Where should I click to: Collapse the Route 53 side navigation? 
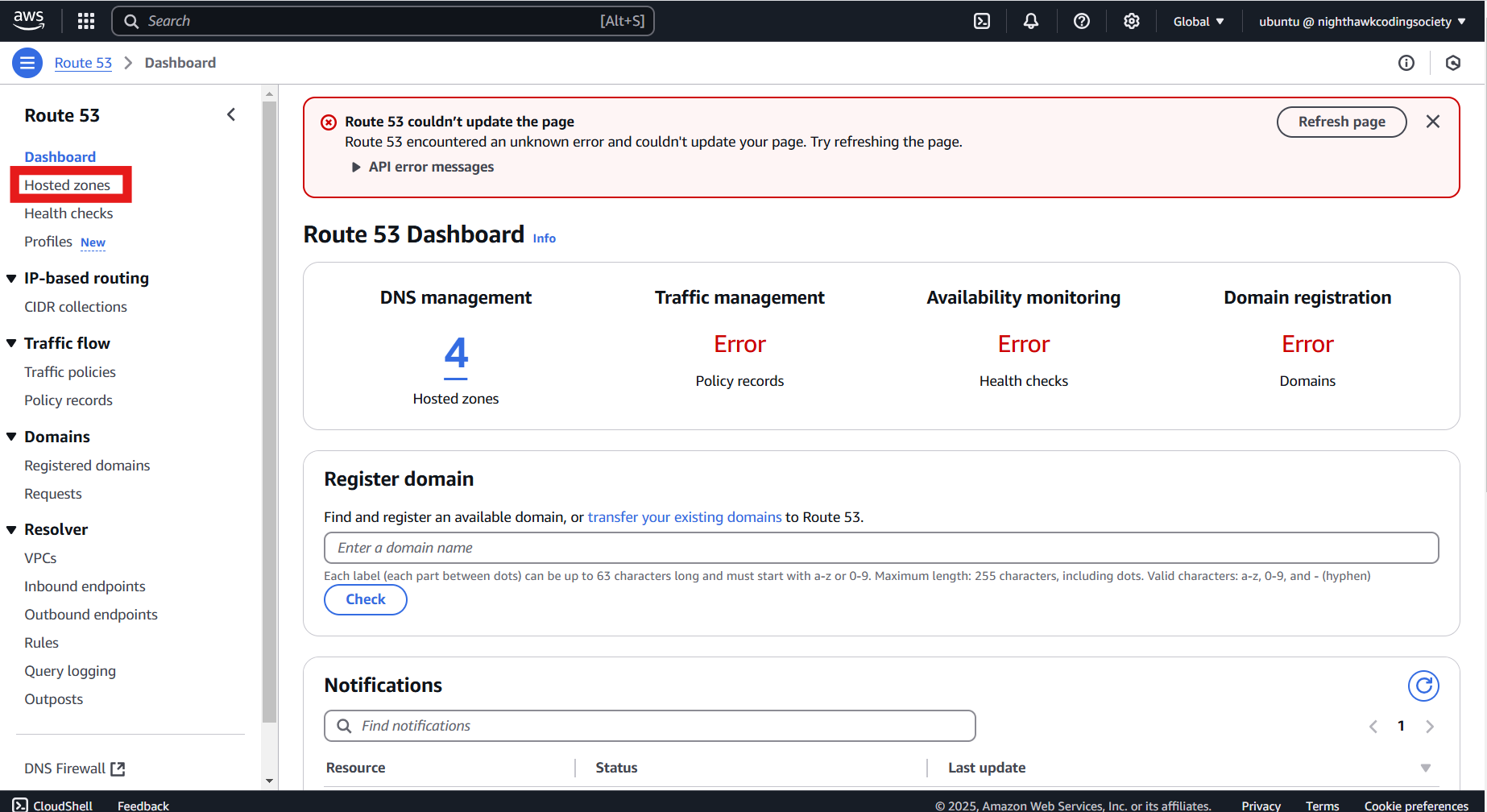pos(231,115)
